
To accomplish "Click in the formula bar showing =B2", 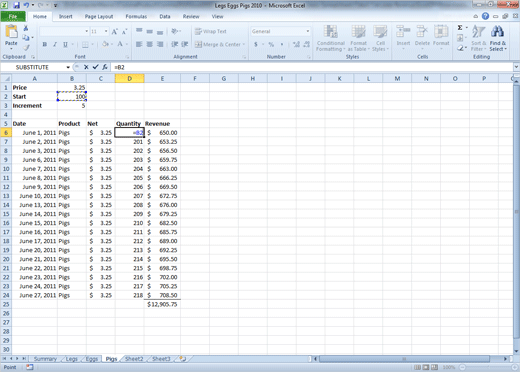I will tap(313, 67).
